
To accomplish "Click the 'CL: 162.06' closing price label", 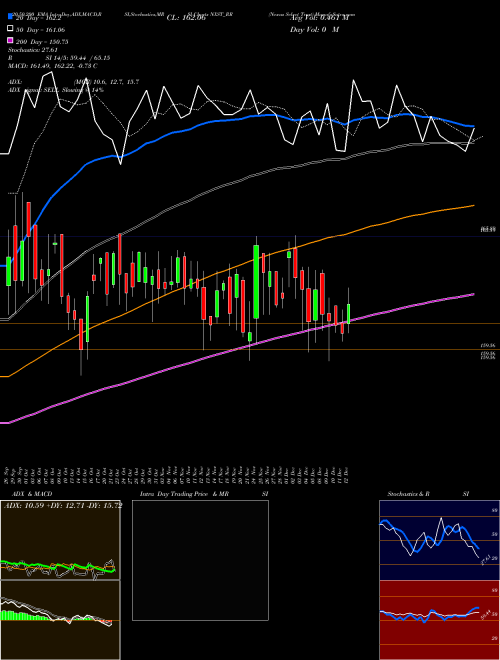I will [186, 18].
